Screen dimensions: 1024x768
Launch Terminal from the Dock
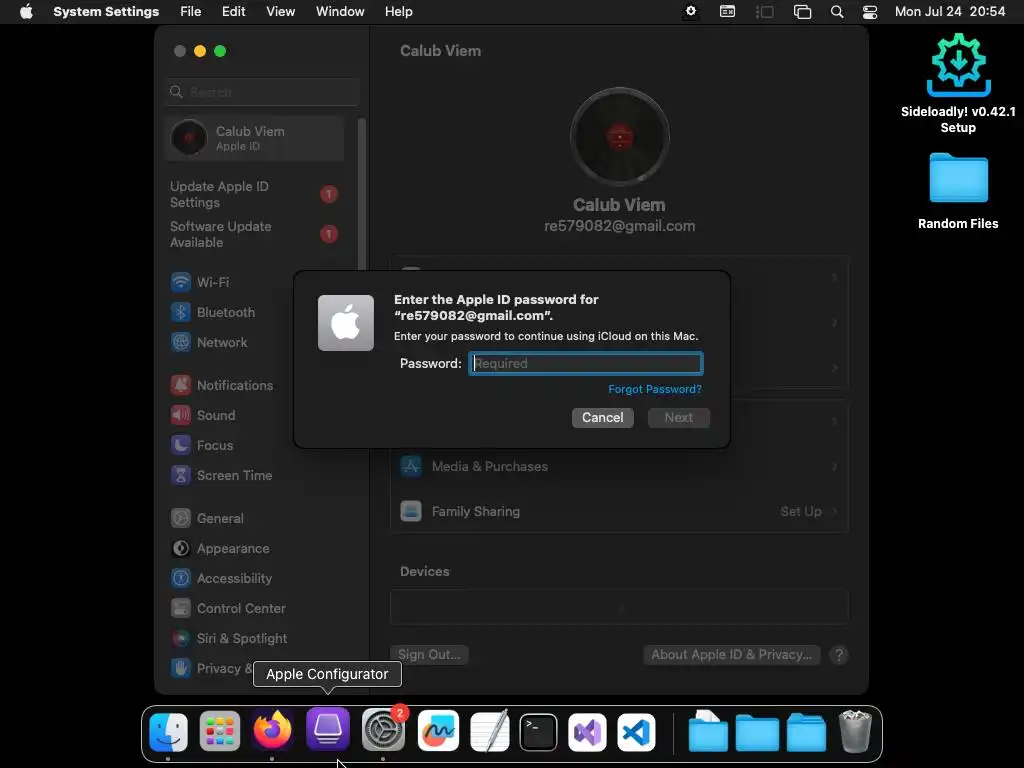tap(538, 731)
